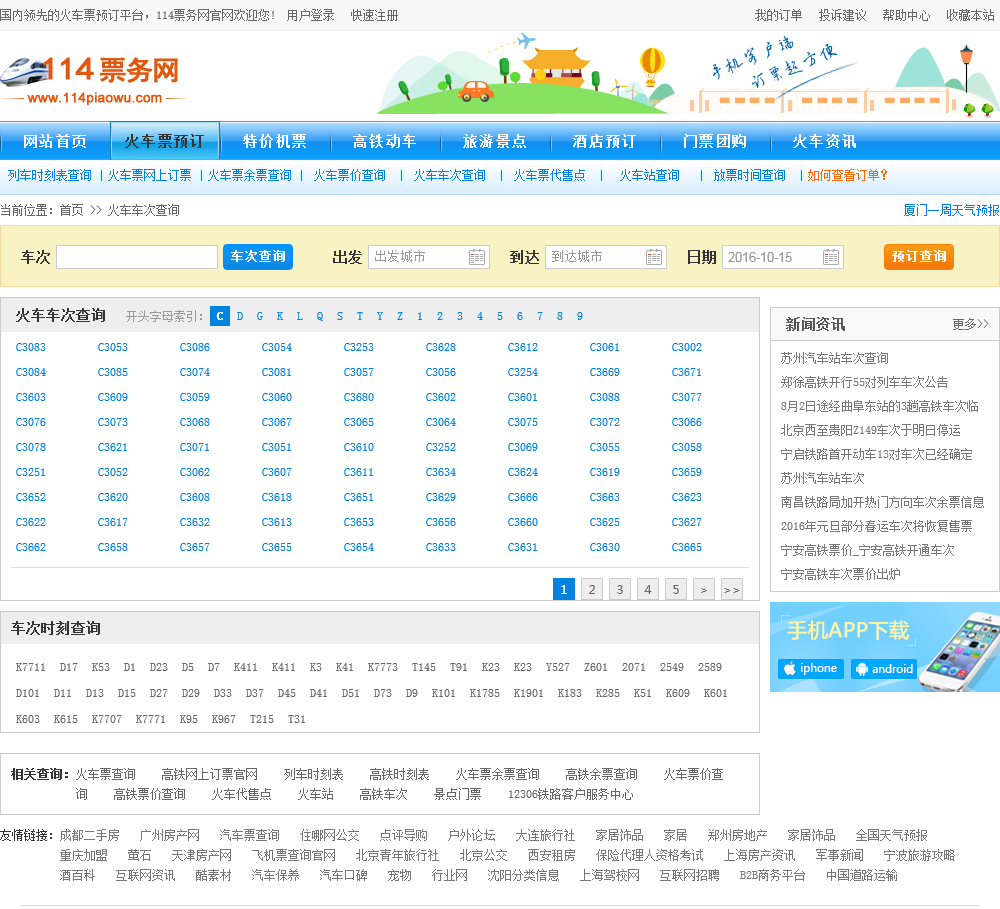1000x909 pixels.
Task: Open the 高铁动车 nav tab
Action: coord(385,141)
